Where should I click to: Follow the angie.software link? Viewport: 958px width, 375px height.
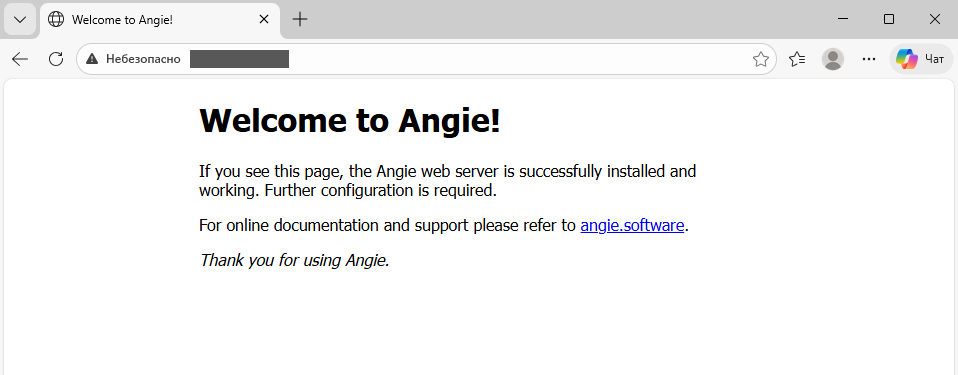coord(632,225)
